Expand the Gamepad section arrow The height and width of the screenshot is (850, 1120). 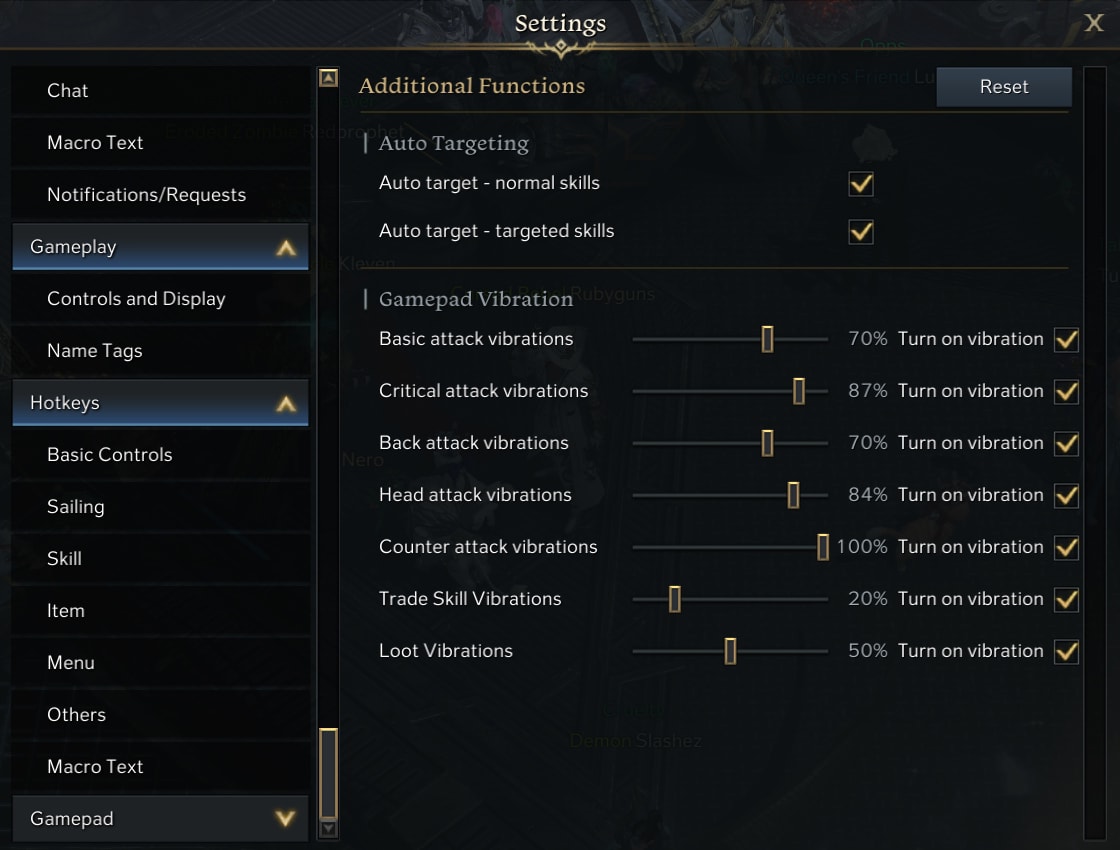click(286, 819)
